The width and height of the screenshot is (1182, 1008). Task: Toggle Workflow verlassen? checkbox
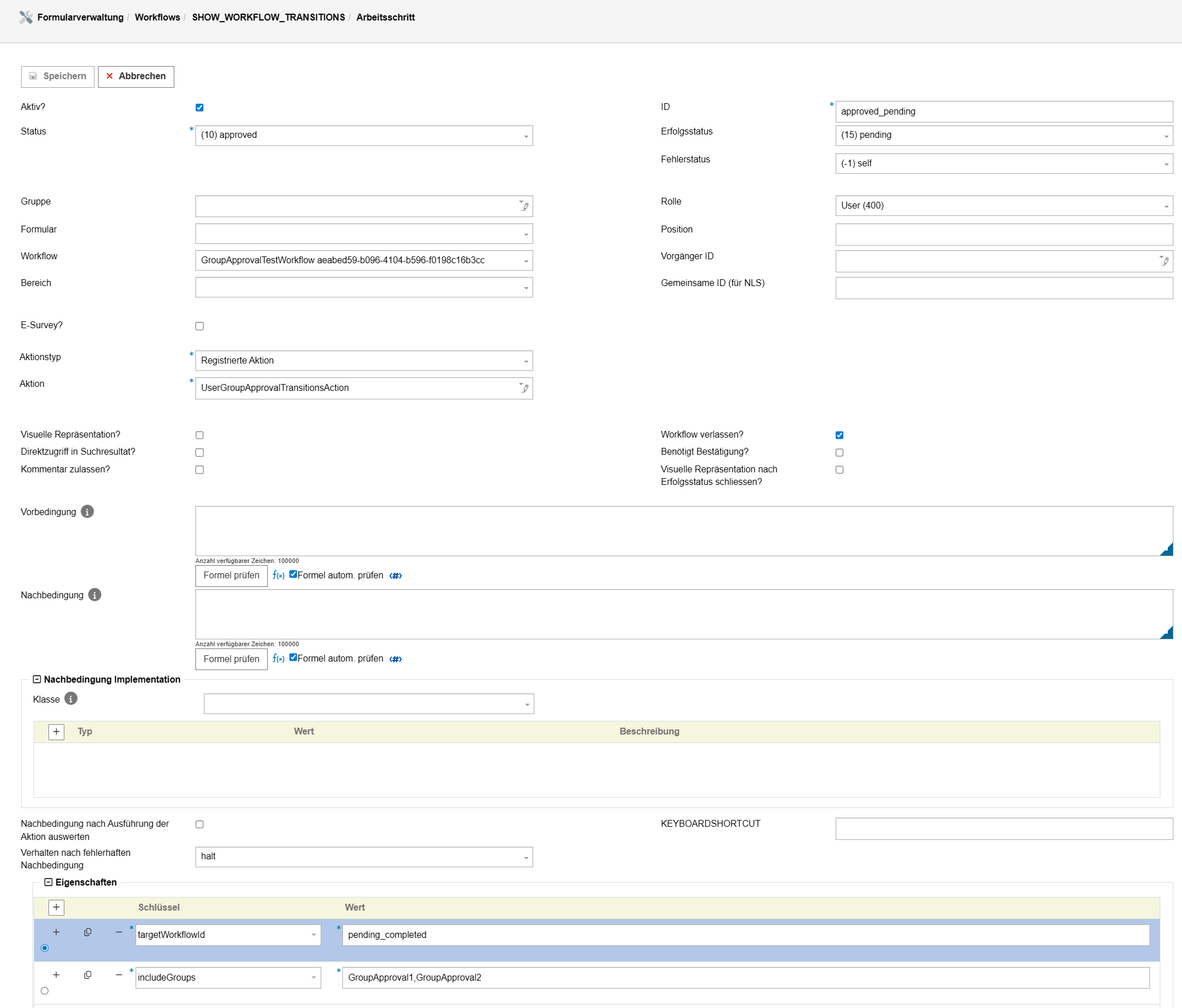pos(840,435)
